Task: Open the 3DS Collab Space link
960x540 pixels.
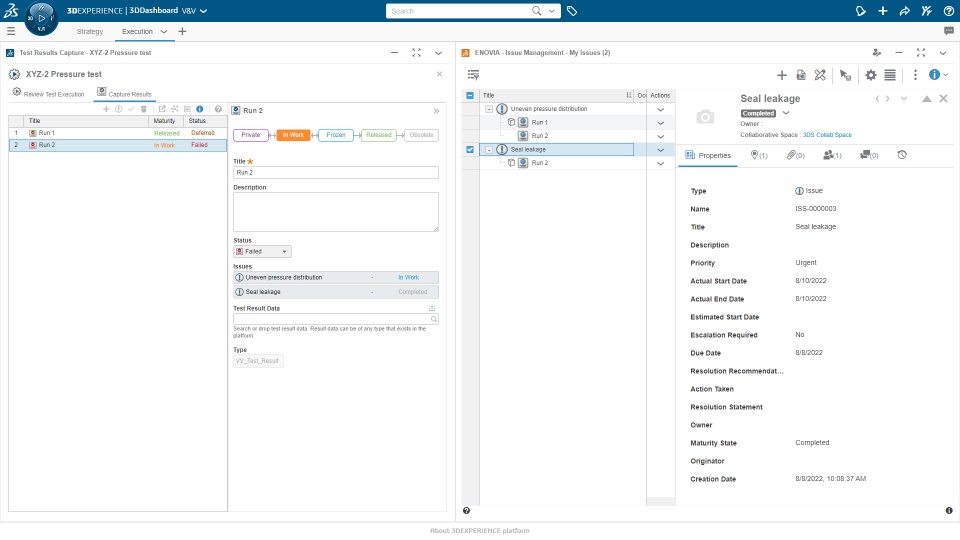Action: [827, 135]
